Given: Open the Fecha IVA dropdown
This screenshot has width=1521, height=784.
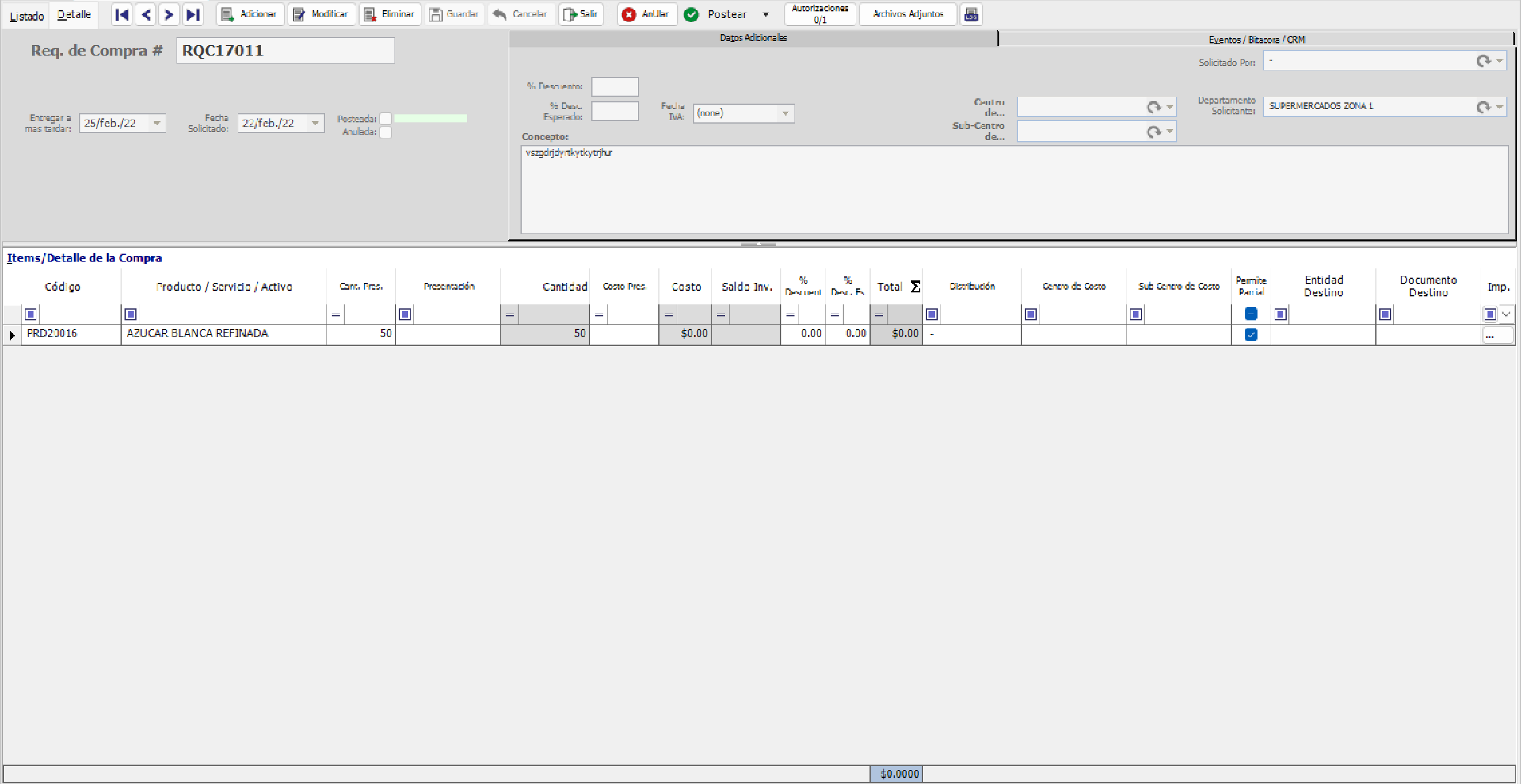Looking at the screenshot, I should (x=783, y=113).
